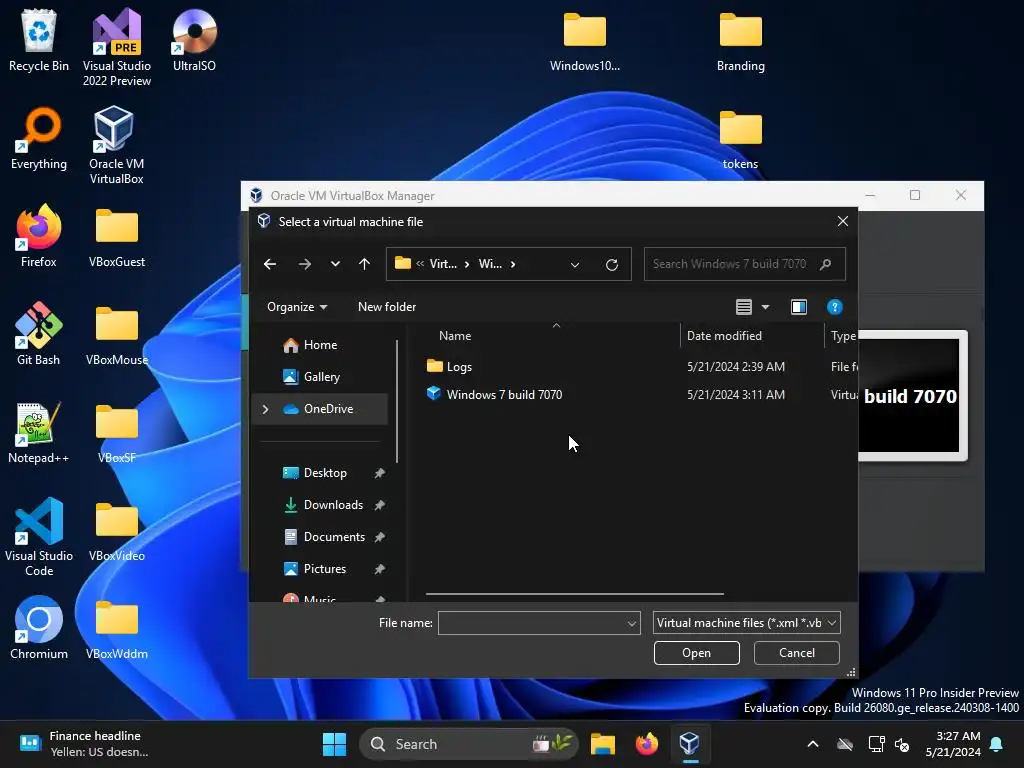
Task: Refresh the current folder listing
Action: (x=612, y=264)
